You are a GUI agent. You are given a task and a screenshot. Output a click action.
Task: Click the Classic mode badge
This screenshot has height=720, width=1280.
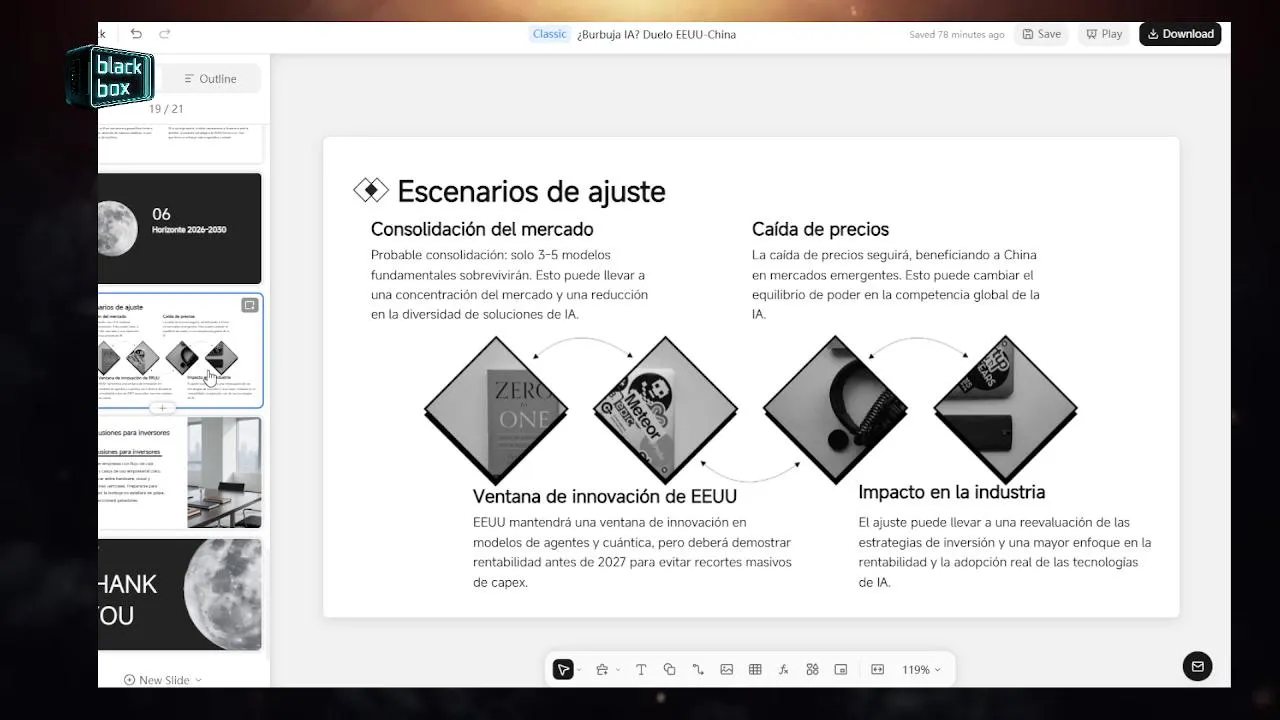click(549, 34)
